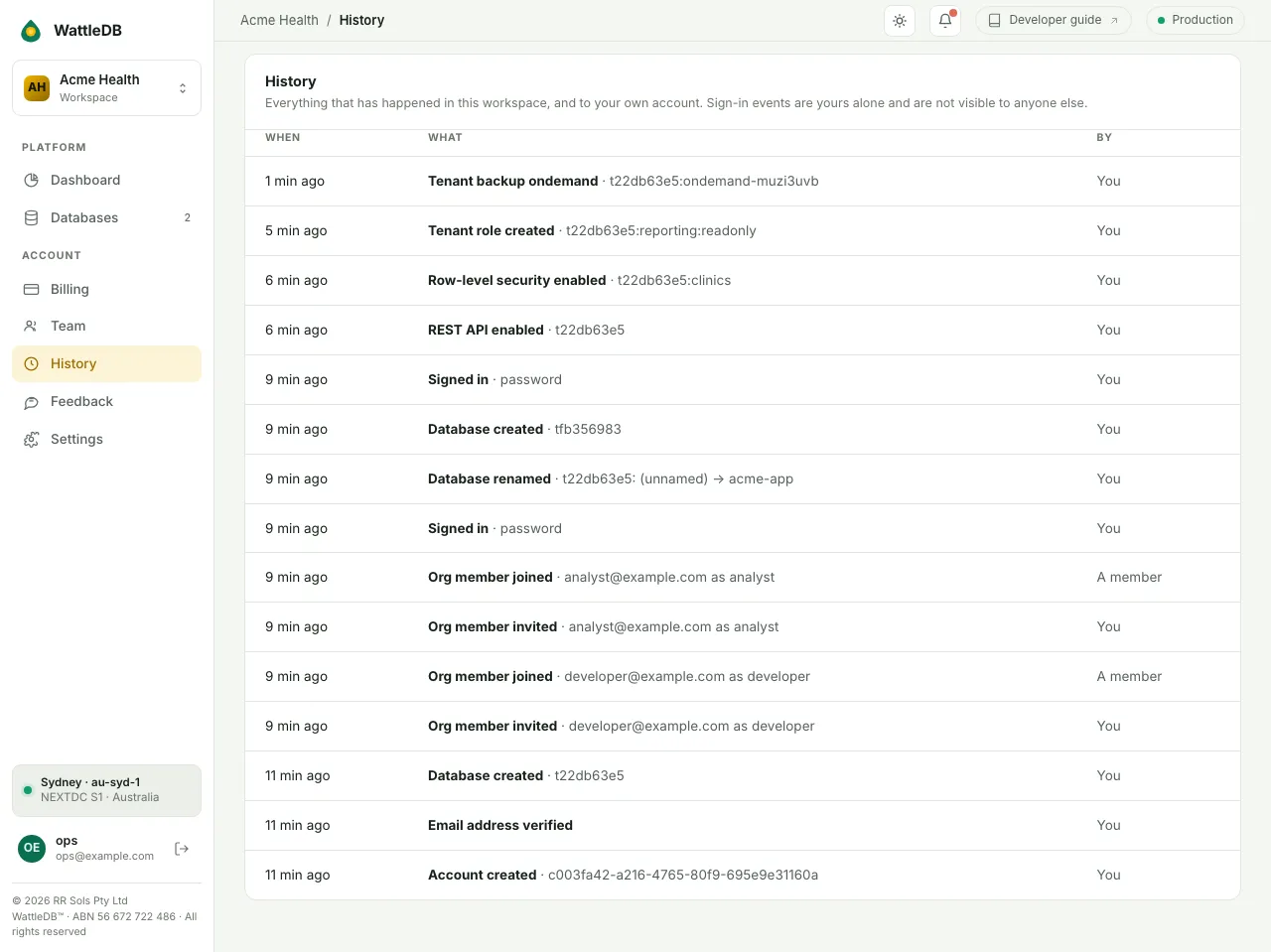Image resolution: width=1271 pixels, height=952 pixels.
Task: Click the AH workspace avatar
Action: [x=37, y=87]
